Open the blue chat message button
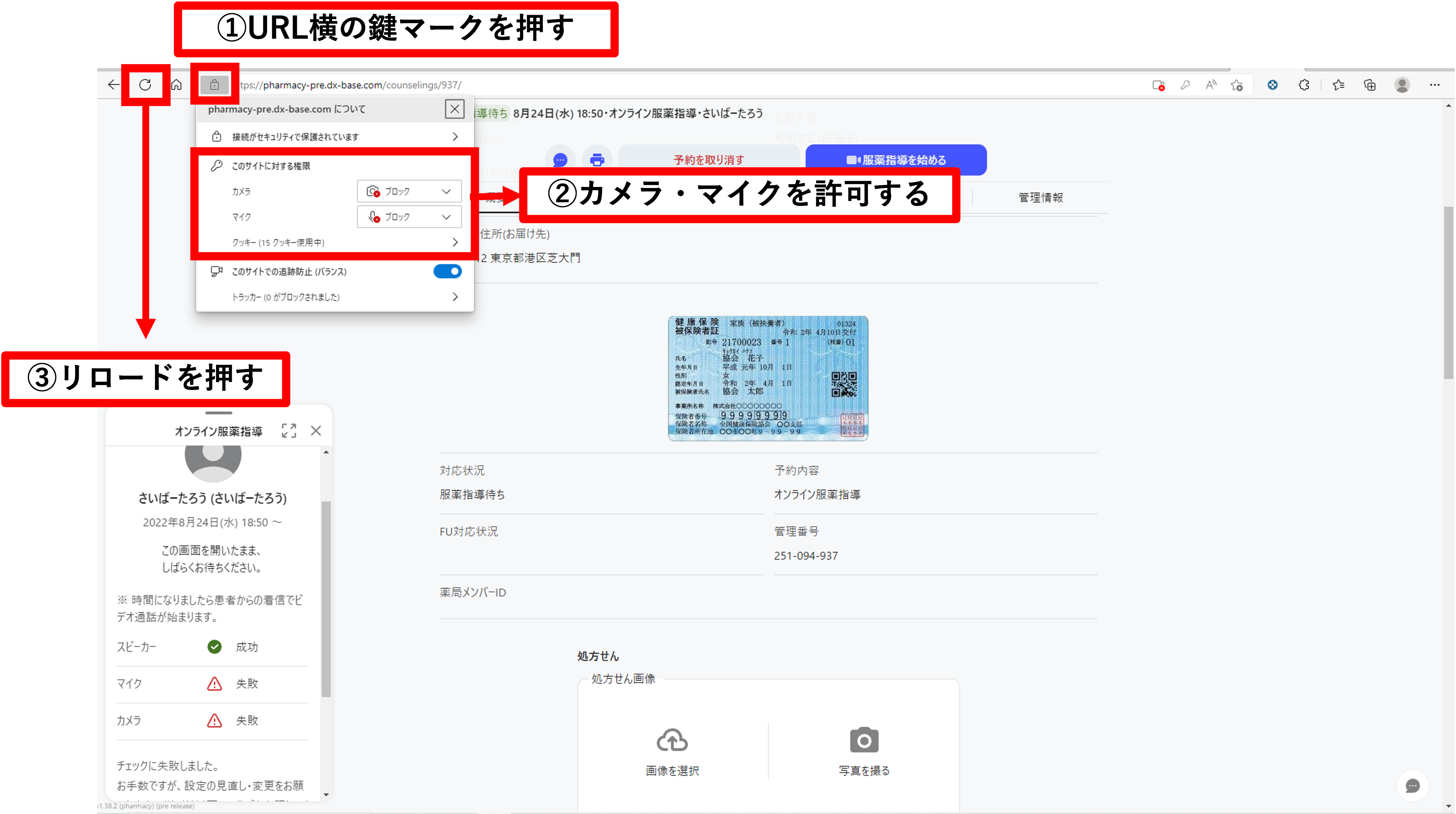Image resolution: width=1456 pixels, height=814 pixels. 559,160
